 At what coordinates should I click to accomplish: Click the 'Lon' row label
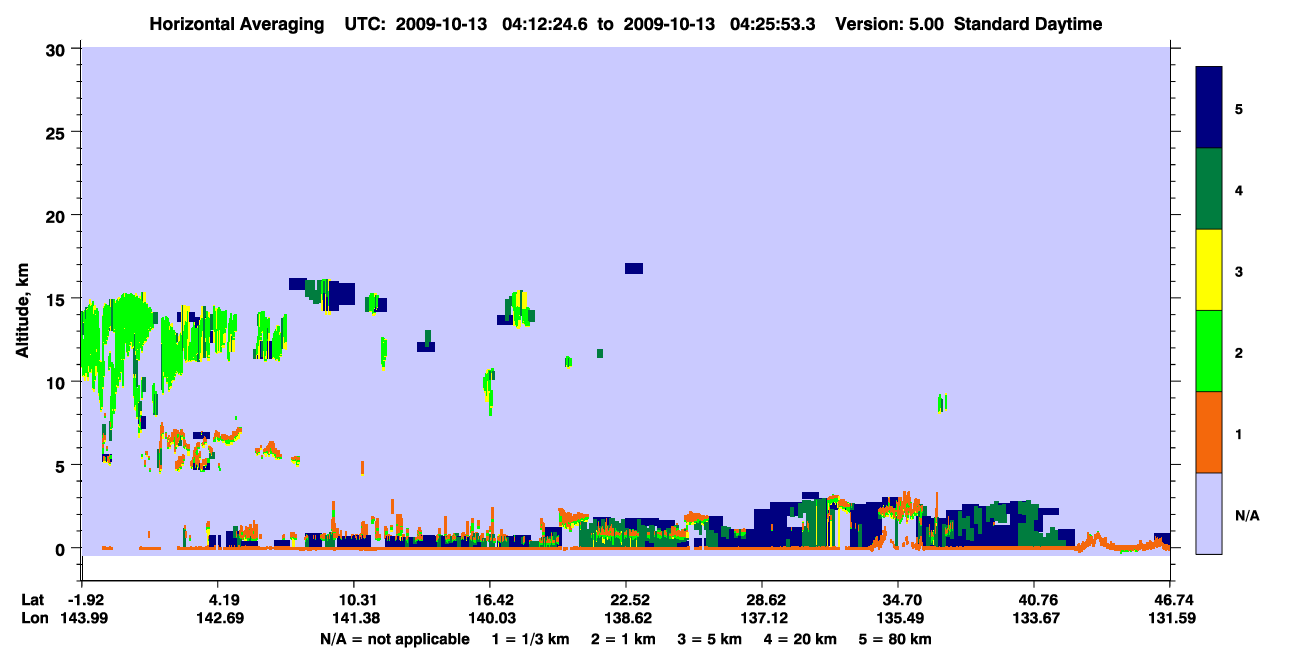(x=33, y=618)
